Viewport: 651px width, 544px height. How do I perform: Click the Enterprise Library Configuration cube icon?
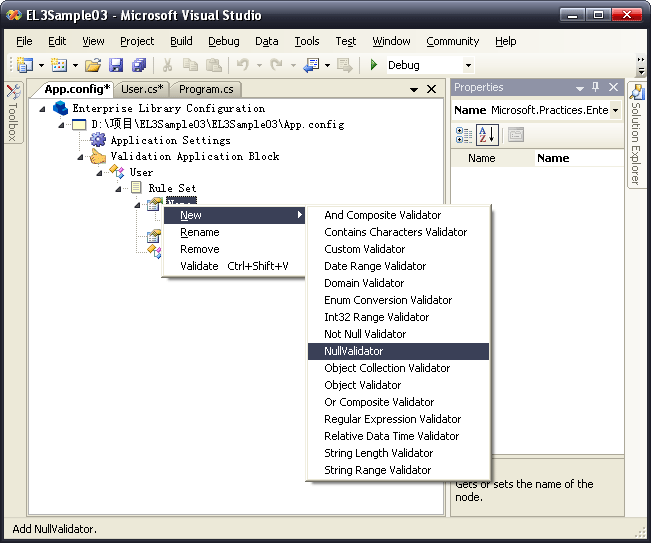tap(61, 108)
